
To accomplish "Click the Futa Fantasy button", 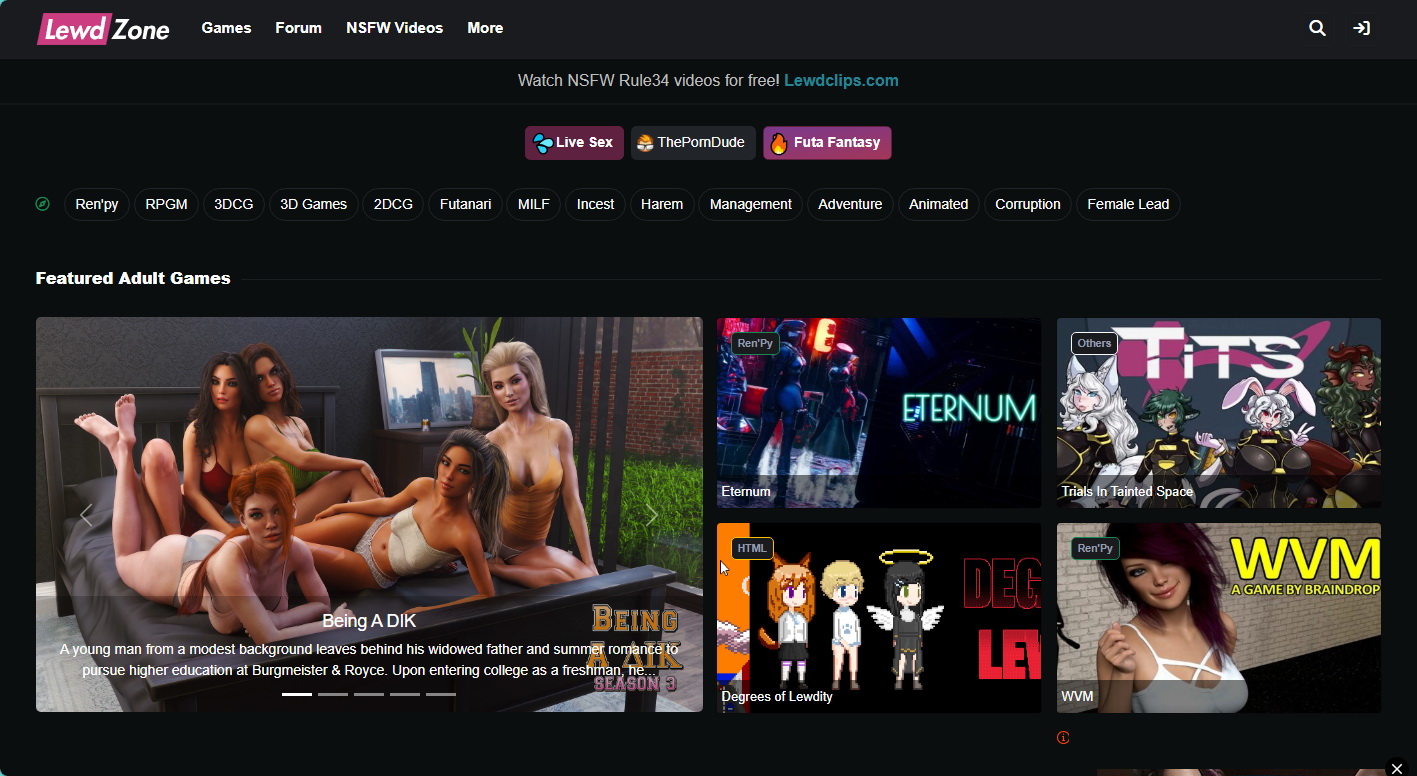I will click(x=827, y=143).
